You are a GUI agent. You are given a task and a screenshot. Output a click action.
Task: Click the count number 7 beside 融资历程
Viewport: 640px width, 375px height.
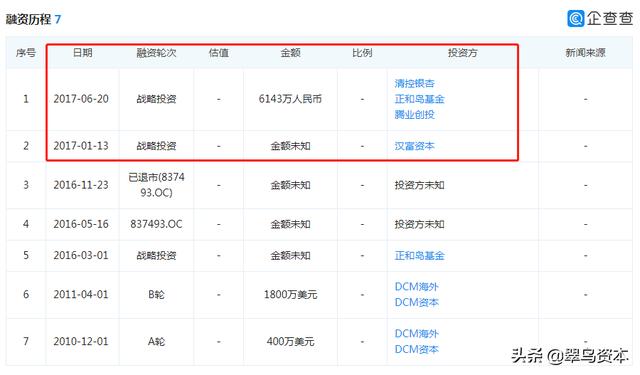[58, 19]
